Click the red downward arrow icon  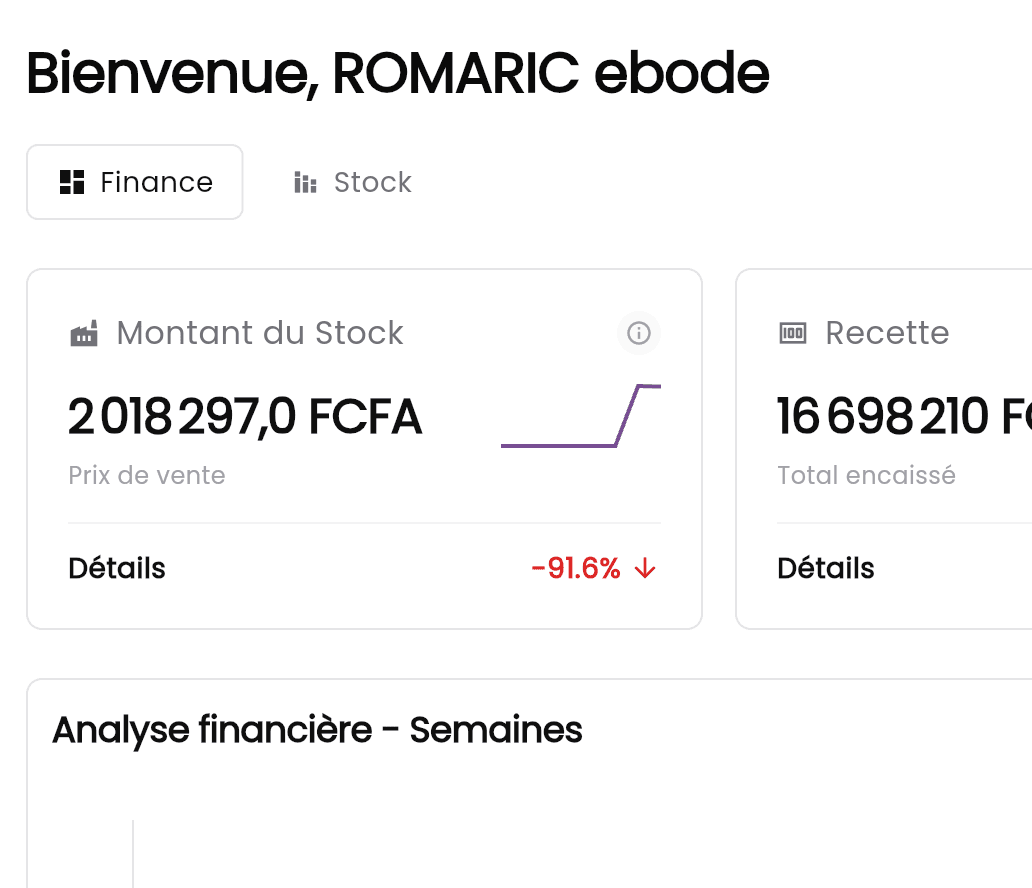(645, 568)
